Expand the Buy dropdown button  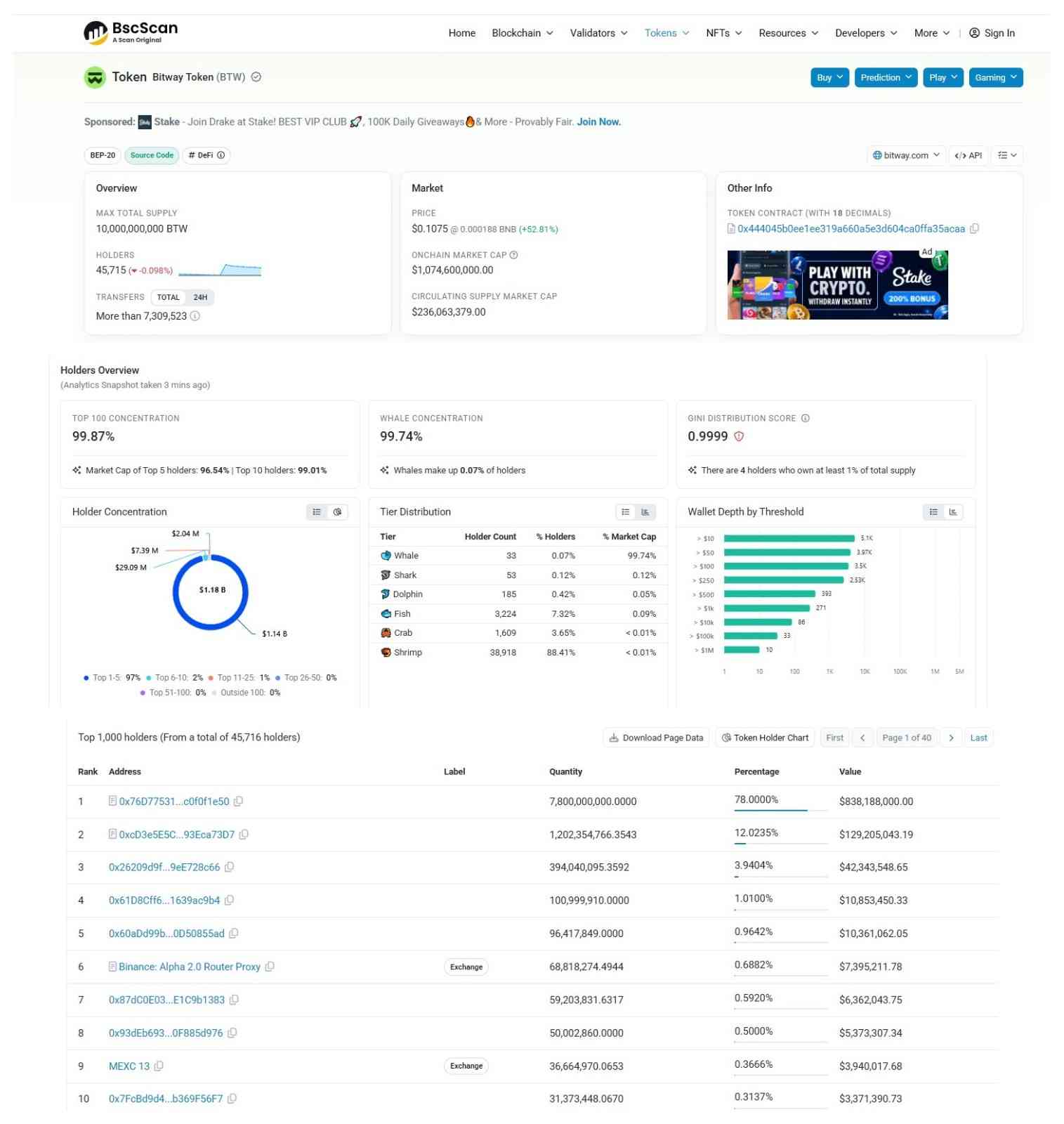tap(829, 78)
